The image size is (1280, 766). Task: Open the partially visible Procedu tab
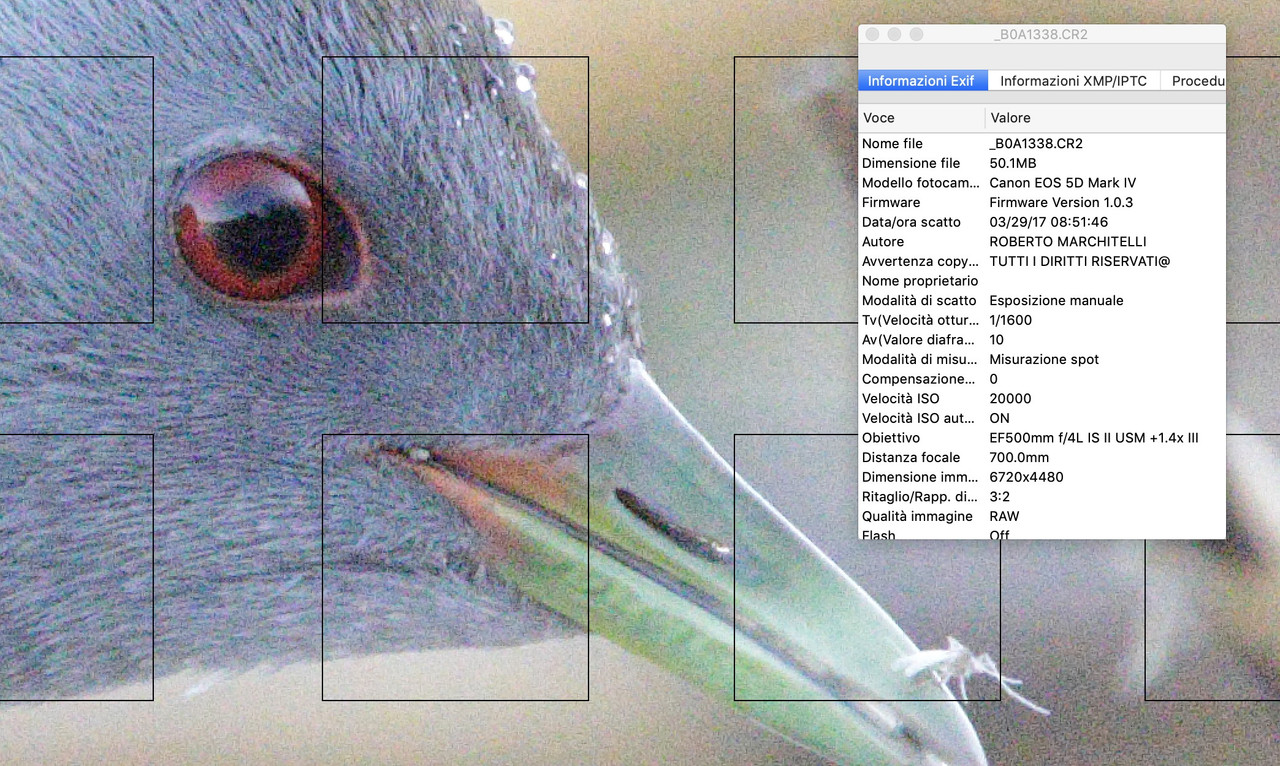pos(1194,81)
